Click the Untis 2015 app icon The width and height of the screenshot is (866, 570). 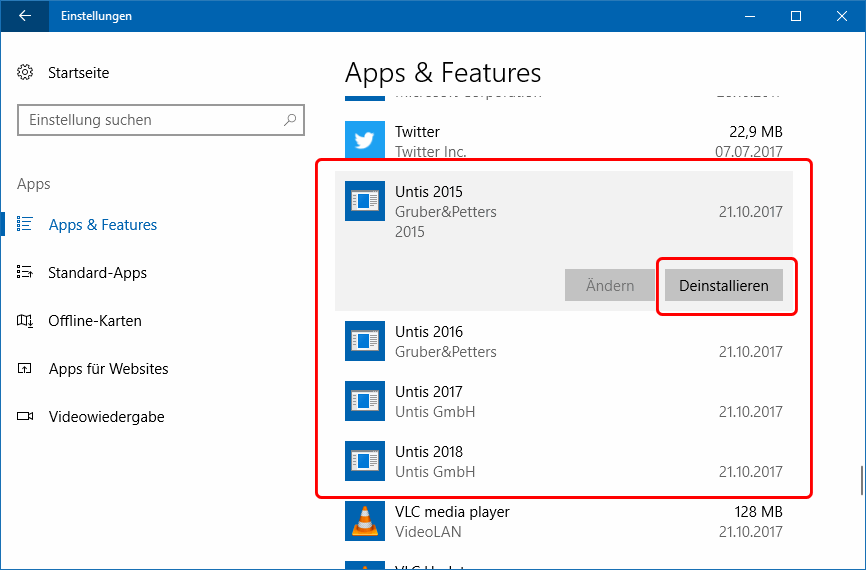(364, 201)
